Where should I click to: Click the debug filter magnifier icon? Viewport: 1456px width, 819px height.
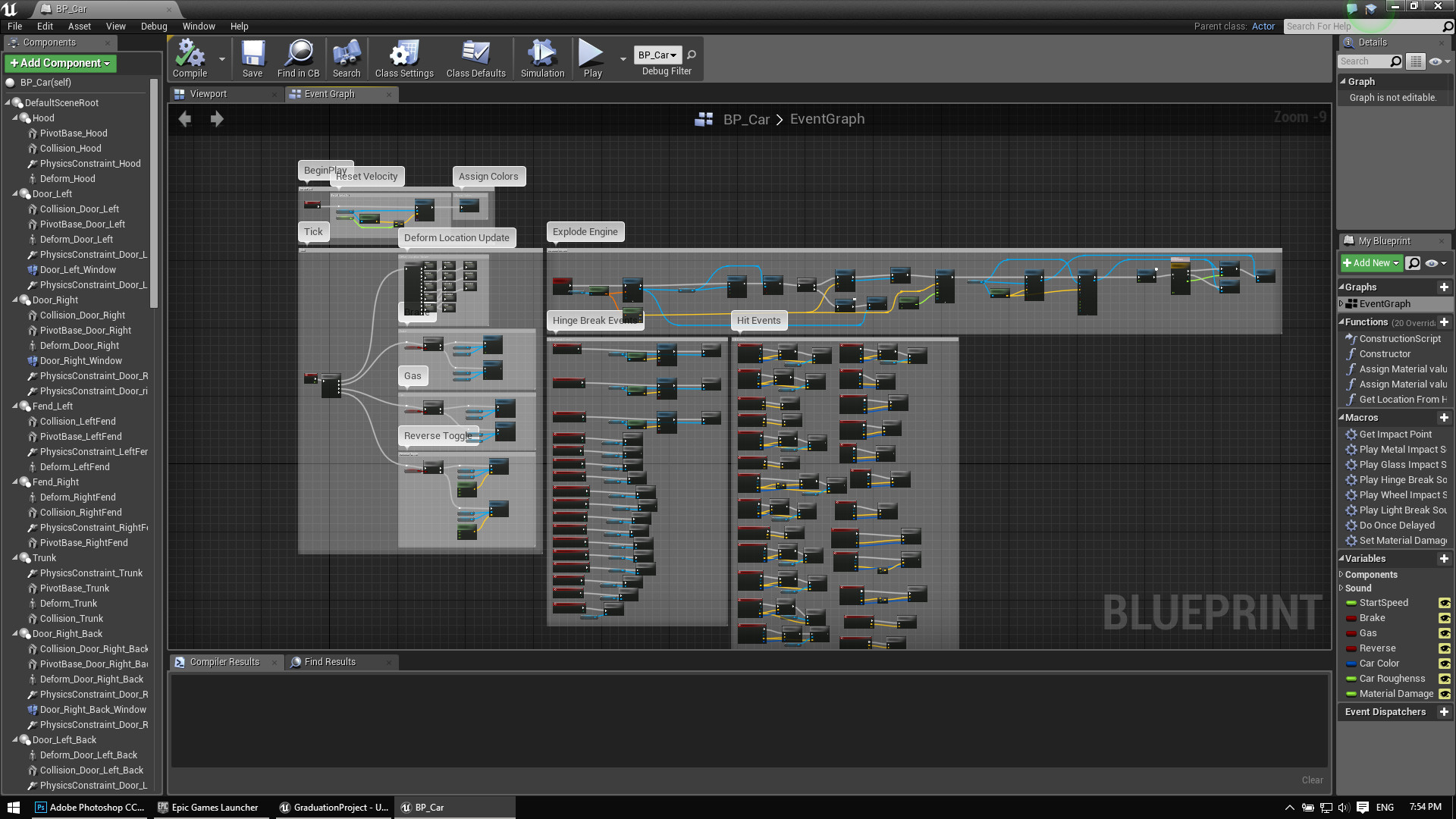coord(692,55)
